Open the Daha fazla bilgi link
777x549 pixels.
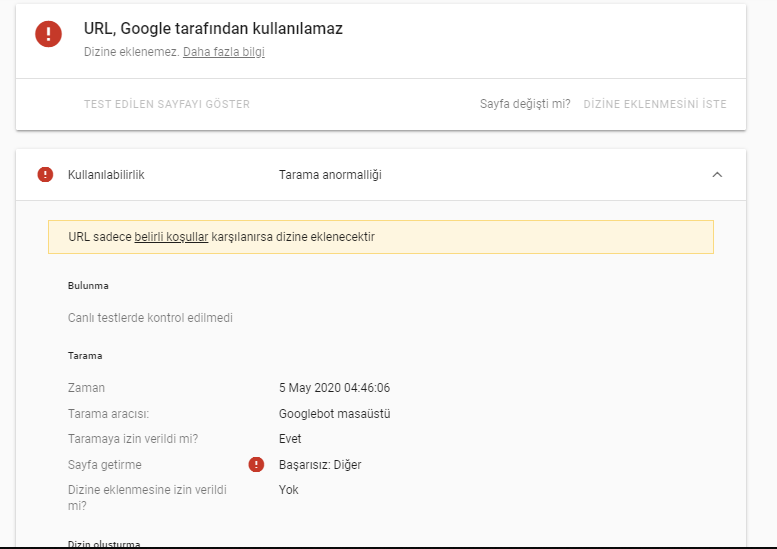point(223,52)
